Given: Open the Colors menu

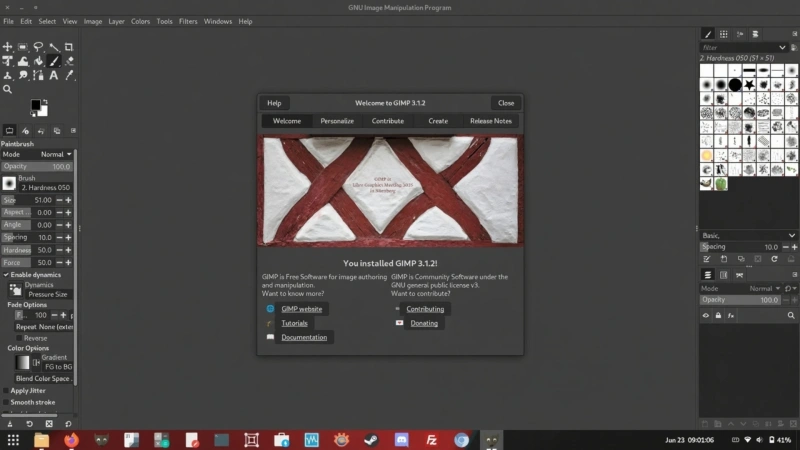Looking at the screenshot, I should pyautogui.click(x=140, y=21).
